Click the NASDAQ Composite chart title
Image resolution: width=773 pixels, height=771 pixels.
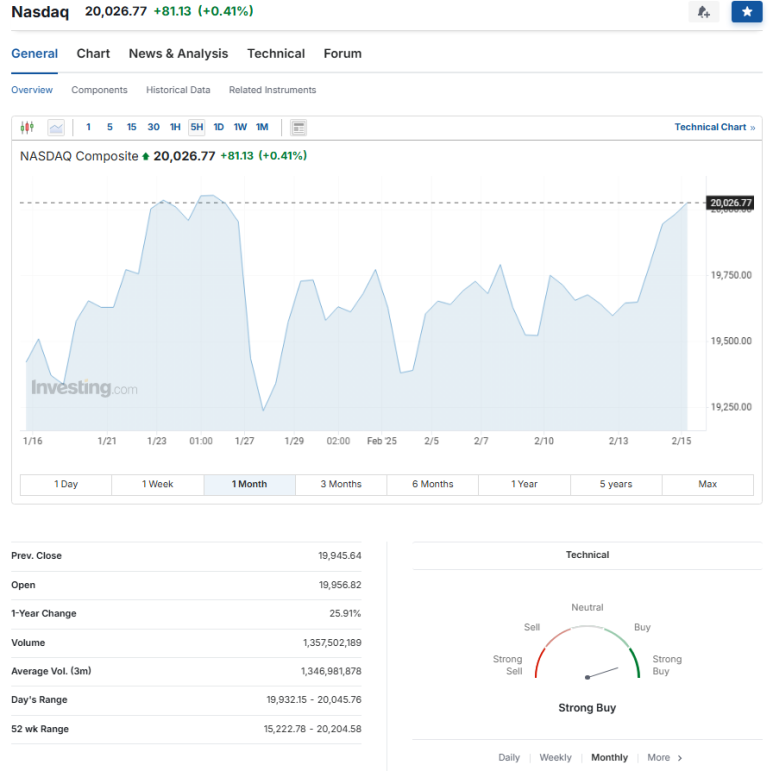tap(79, 156)
